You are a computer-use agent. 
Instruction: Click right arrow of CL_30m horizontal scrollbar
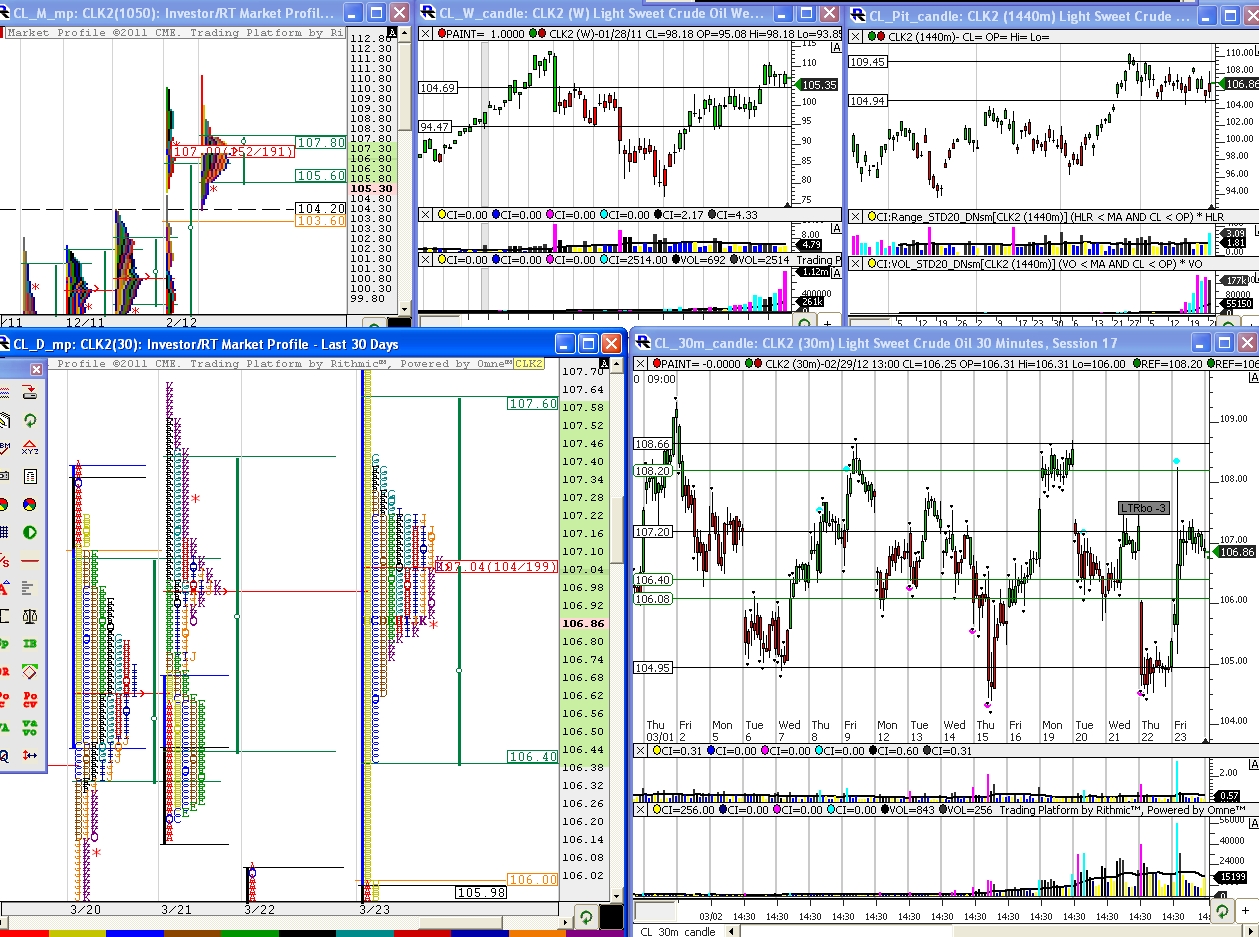tap(1252, 931)
